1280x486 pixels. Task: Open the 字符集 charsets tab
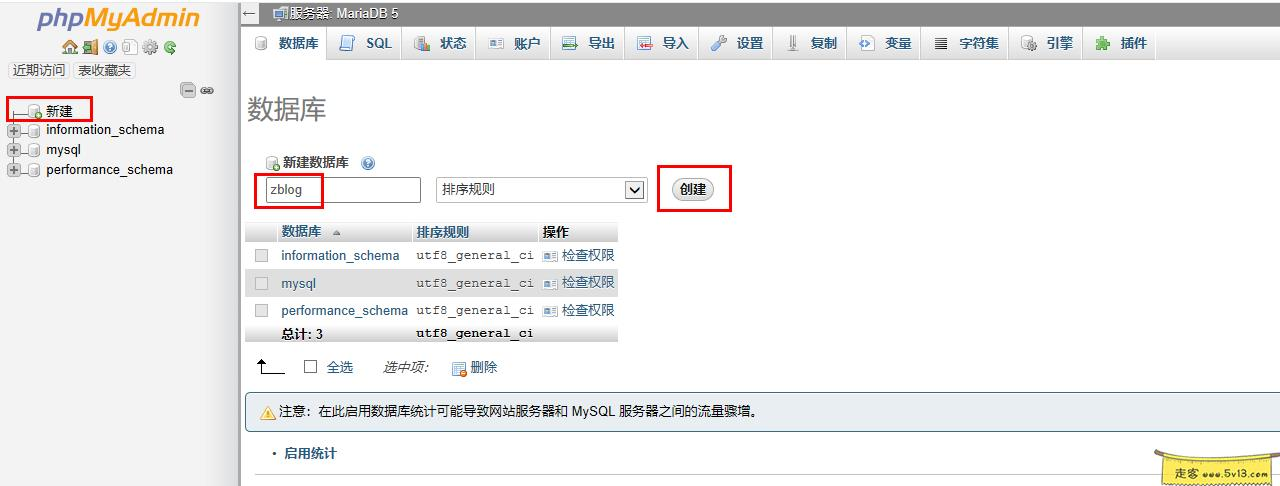(965, 43)
